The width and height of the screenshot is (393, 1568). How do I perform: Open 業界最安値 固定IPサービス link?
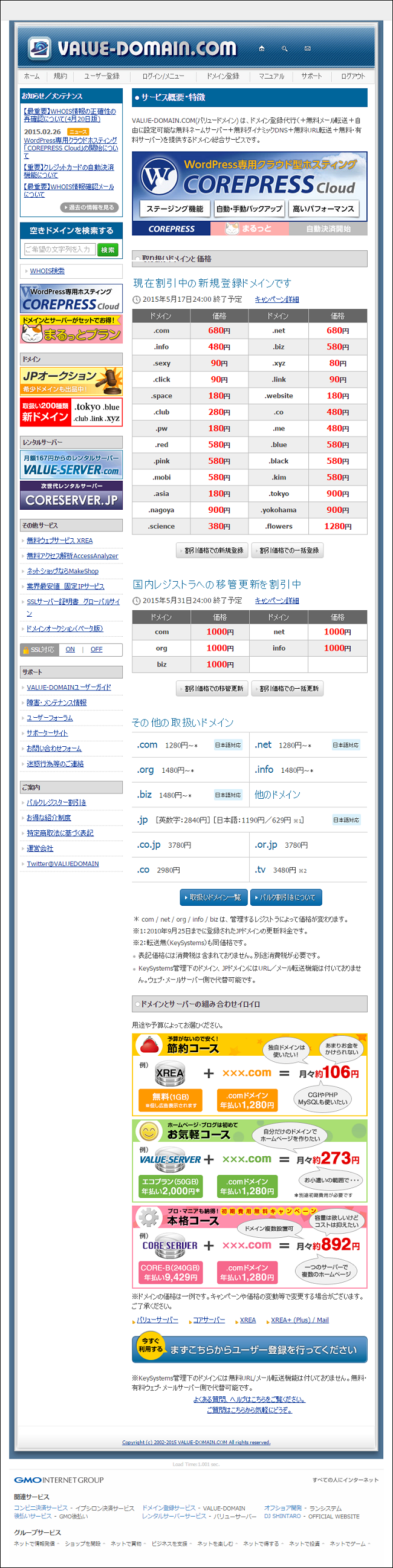(66, 586)
